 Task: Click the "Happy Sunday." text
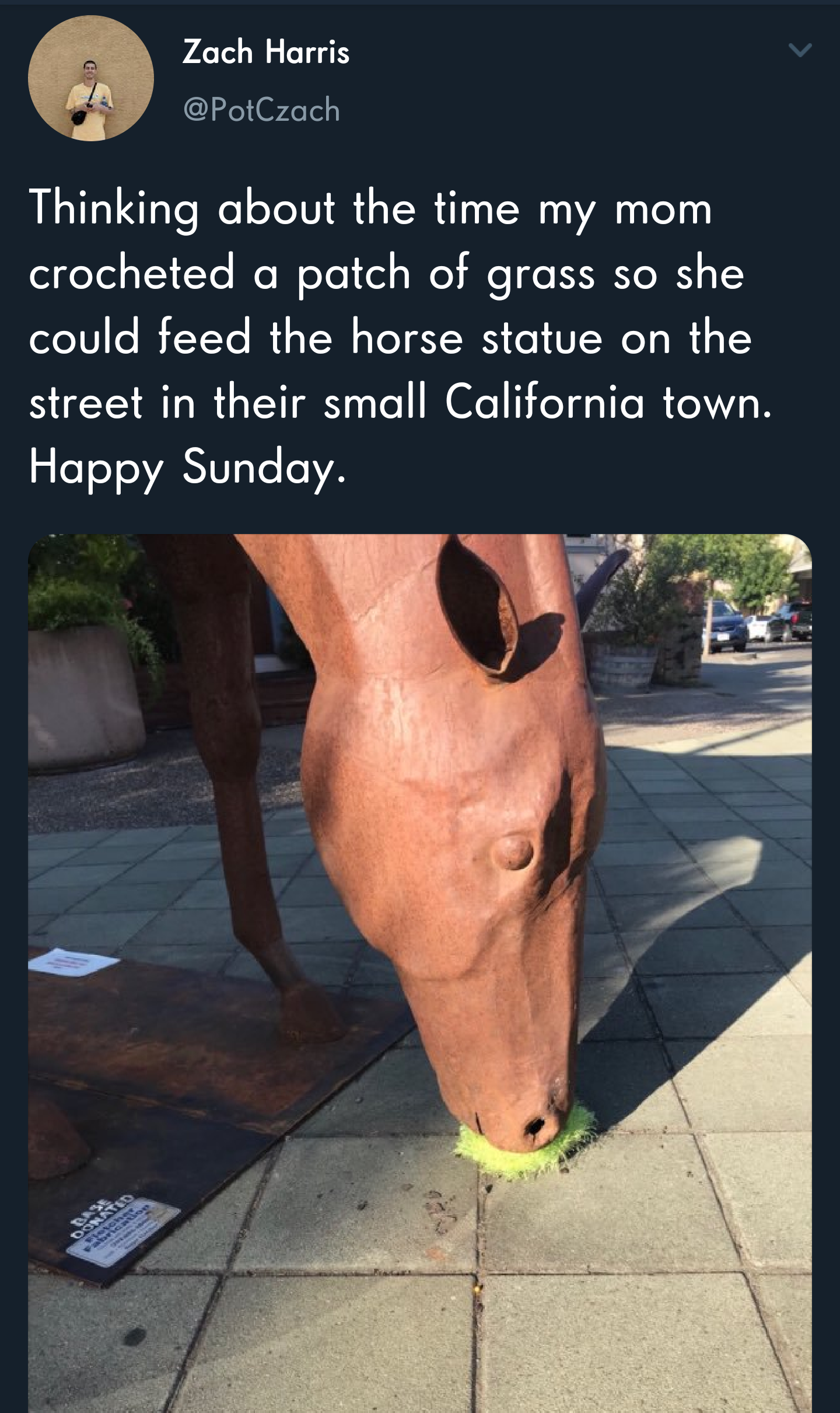[x=188, y=467]
